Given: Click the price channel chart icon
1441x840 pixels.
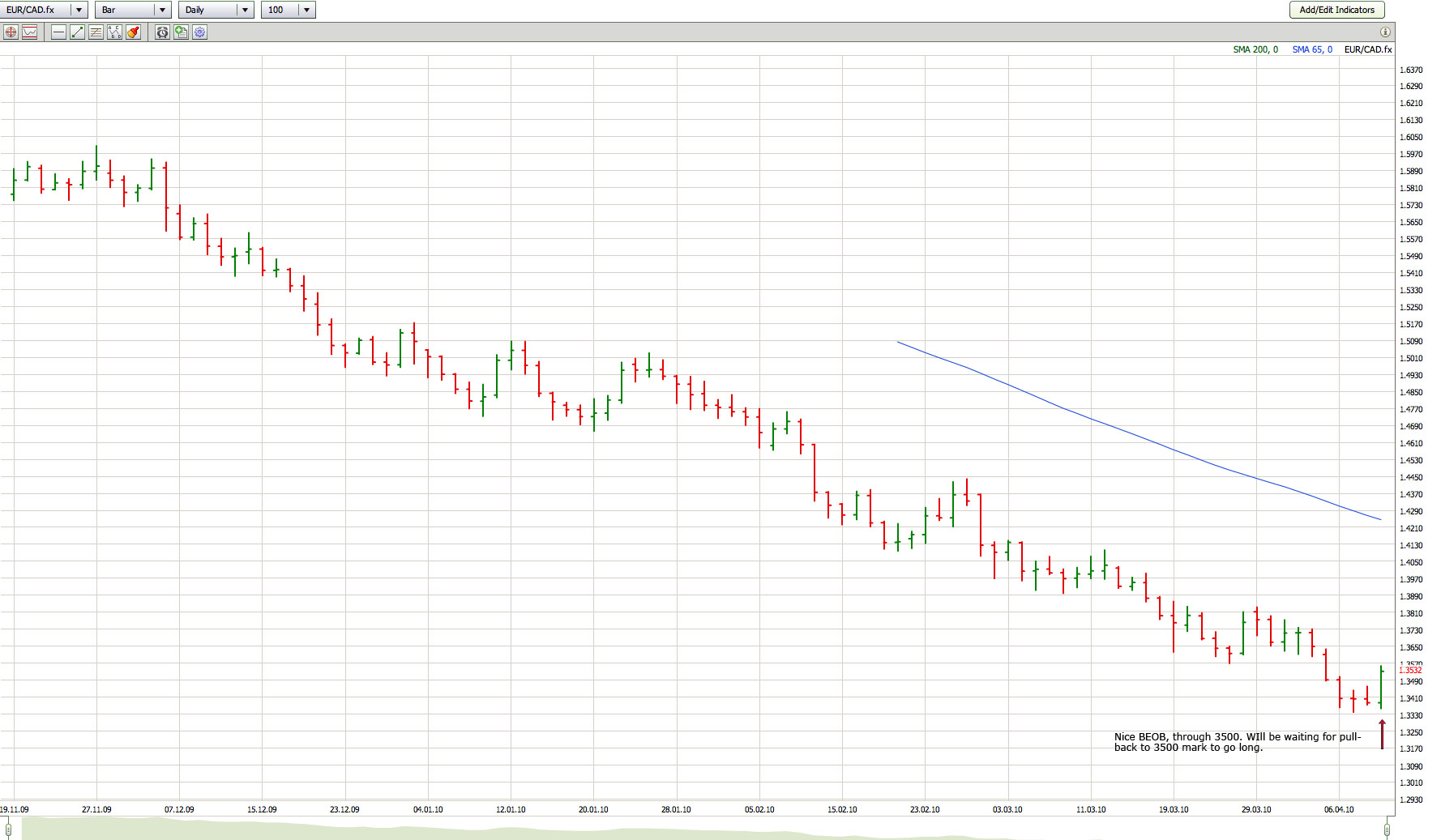Looking at the screenshot, I should coord(30,32).
